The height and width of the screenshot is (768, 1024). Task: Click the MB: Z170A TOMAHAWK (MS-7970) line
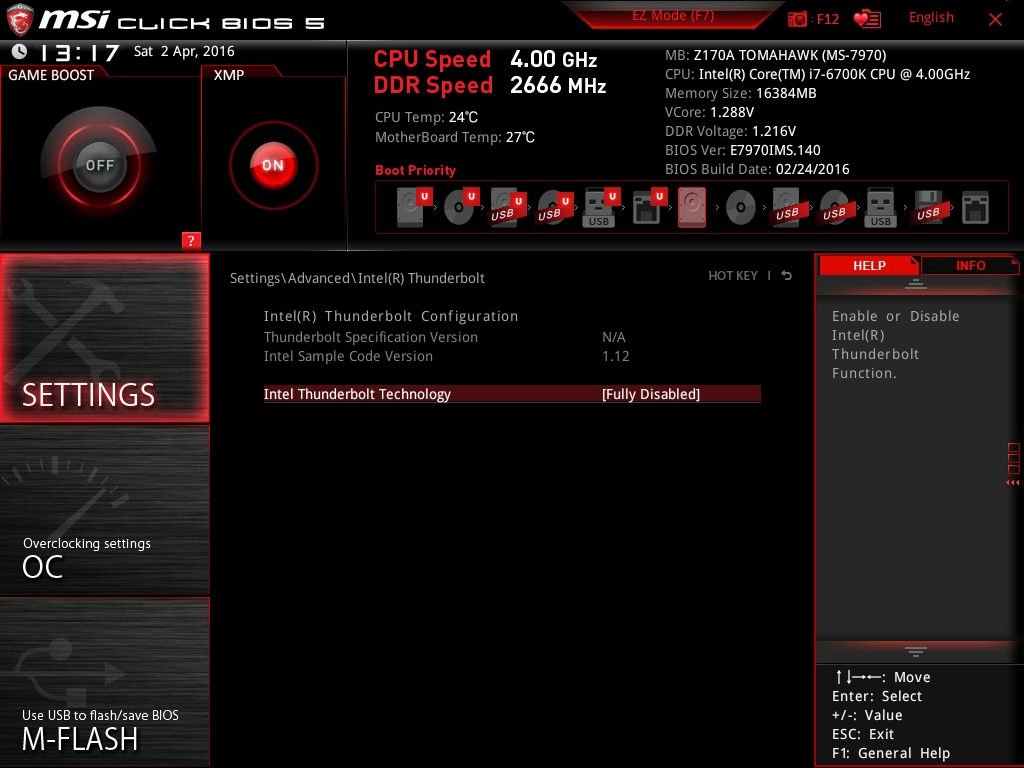coord(775,56)
